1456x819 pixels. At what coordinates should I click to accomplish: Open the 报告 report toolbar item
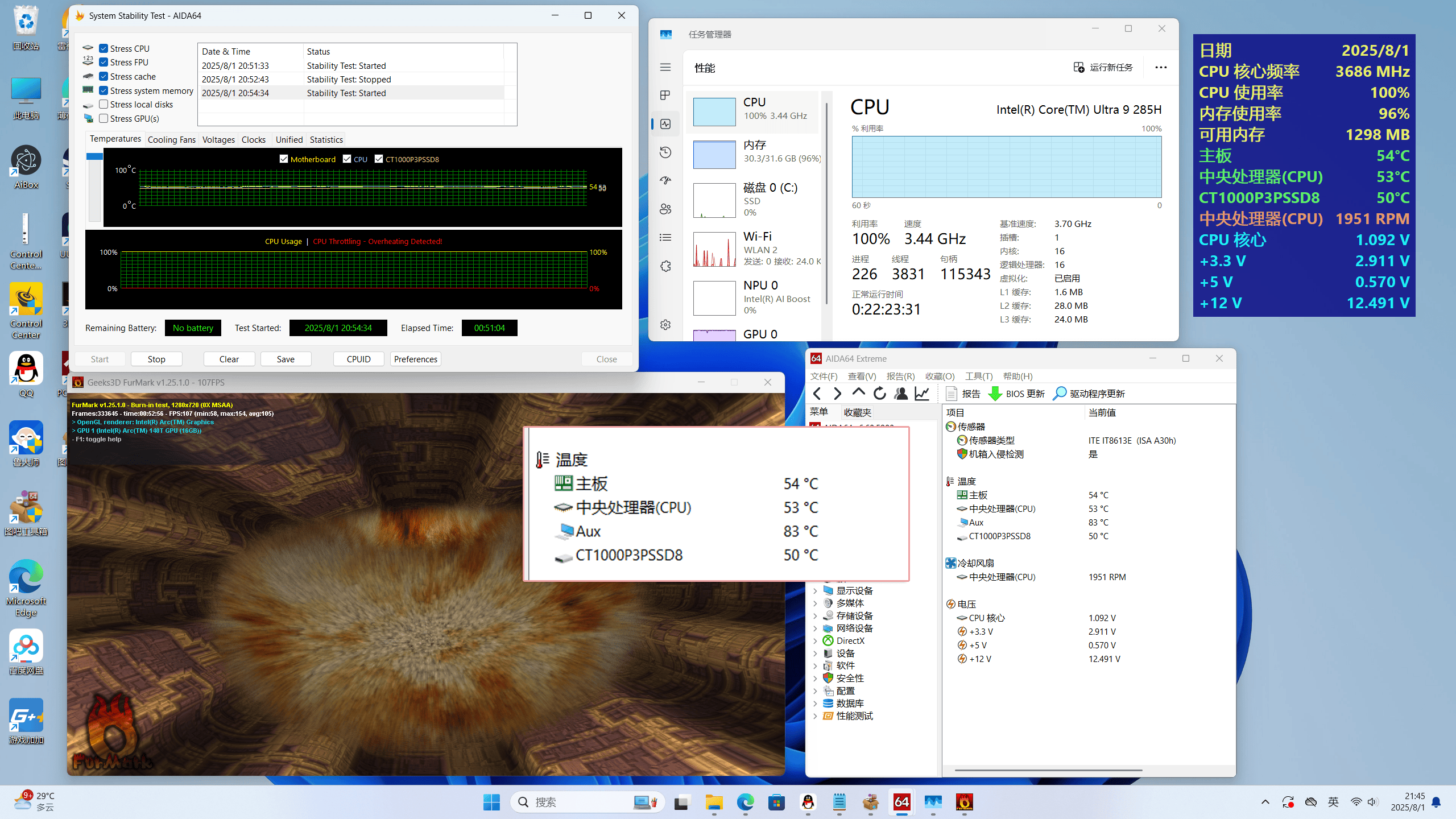pos(963,394)
